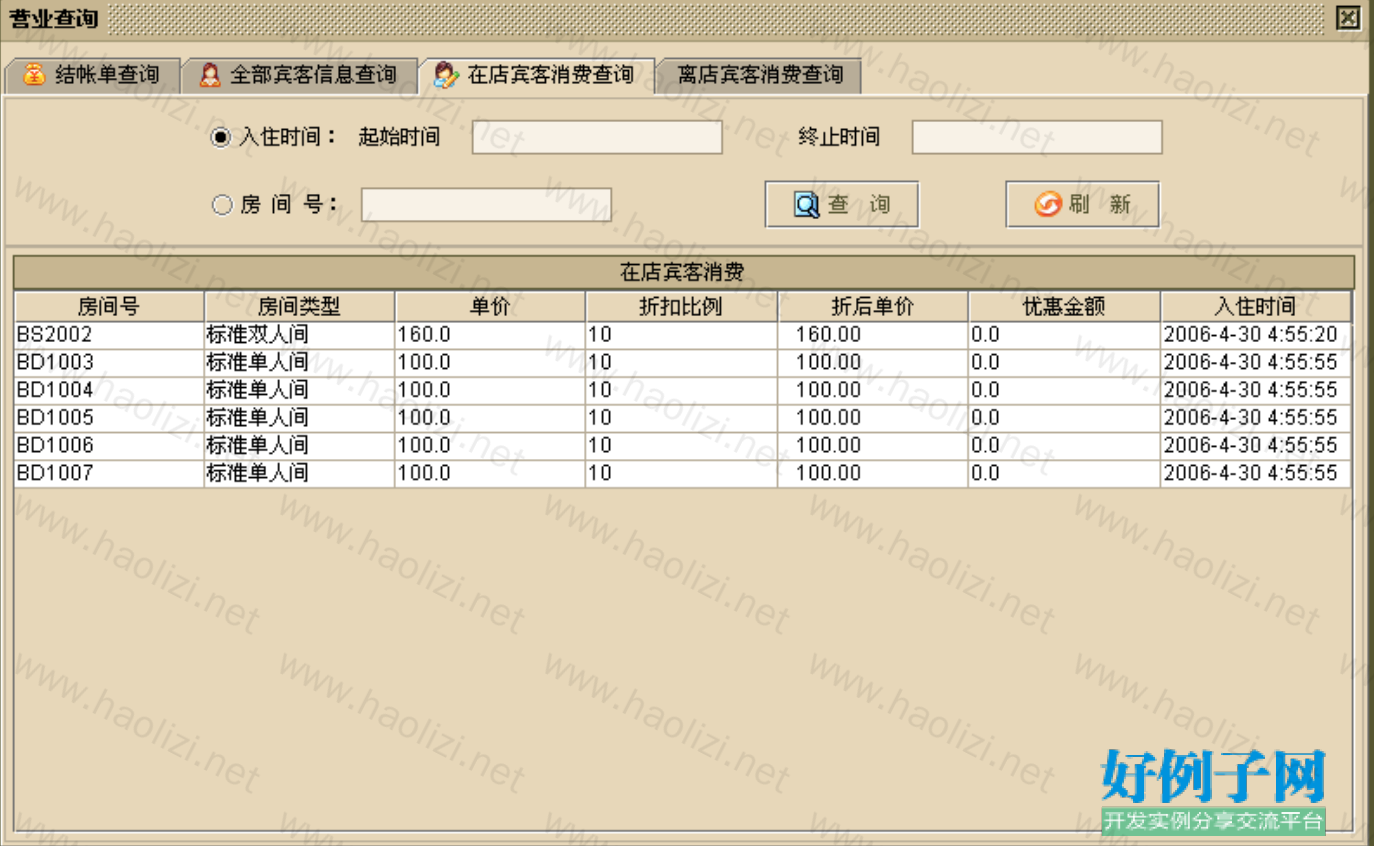Click the 优惠金额 column header

point(1064,306)
